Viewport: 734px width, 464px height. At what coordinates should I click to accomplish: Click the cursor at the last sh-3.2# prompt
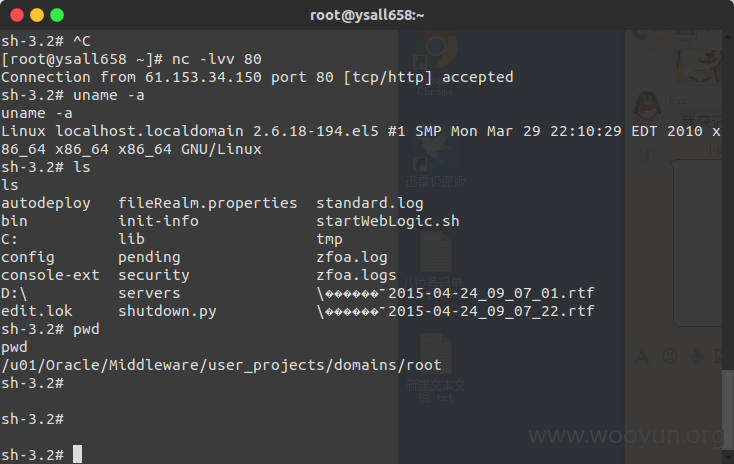(x=78, y=455)
